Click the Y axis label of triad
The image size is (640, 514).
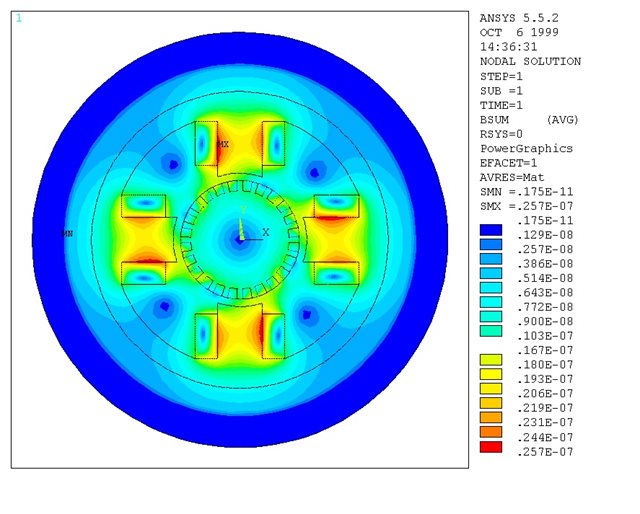coord(243,210)
